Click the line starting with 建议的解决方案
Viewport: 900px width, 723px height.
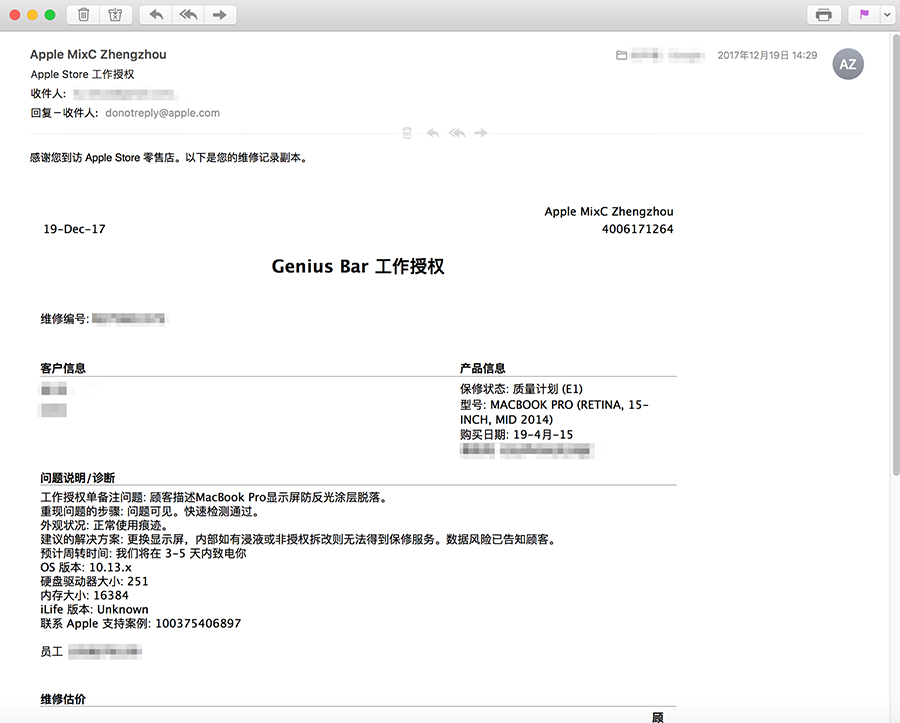coord(299,539)
